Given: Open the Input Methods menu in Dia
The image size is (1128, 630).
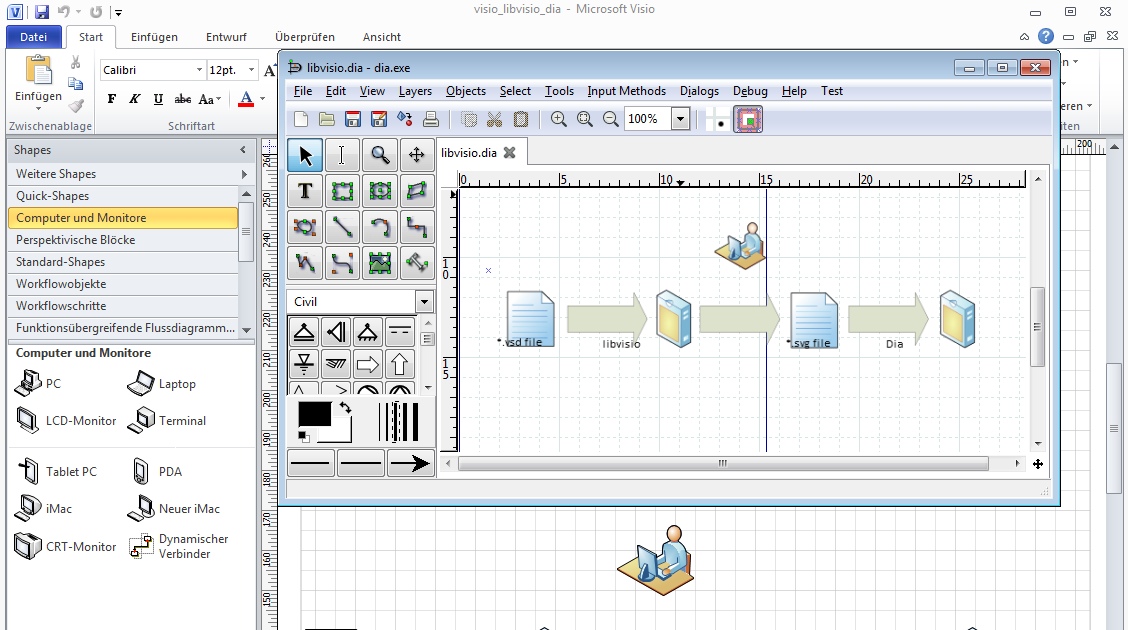Looking at the screenshot, I should [x=627, y=91].
